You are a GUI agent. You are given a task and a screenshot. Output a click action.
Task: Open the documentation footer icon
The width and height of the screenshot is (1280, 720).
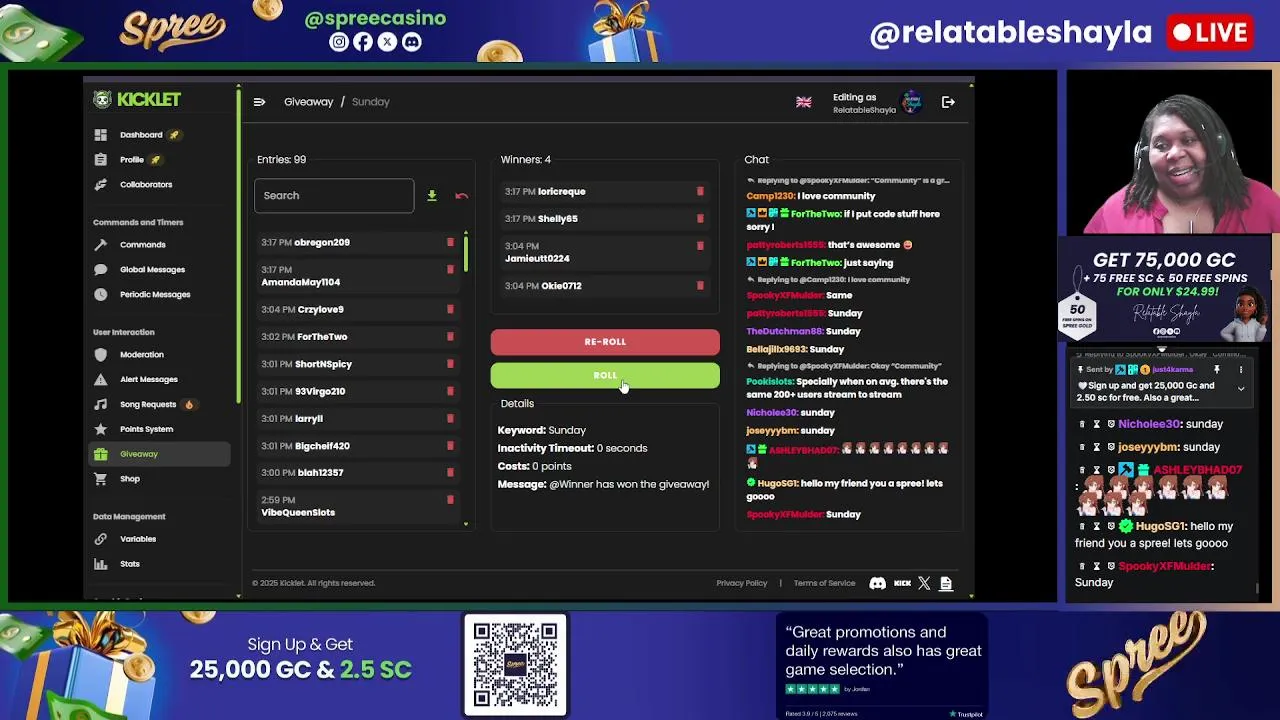[946, 583]
